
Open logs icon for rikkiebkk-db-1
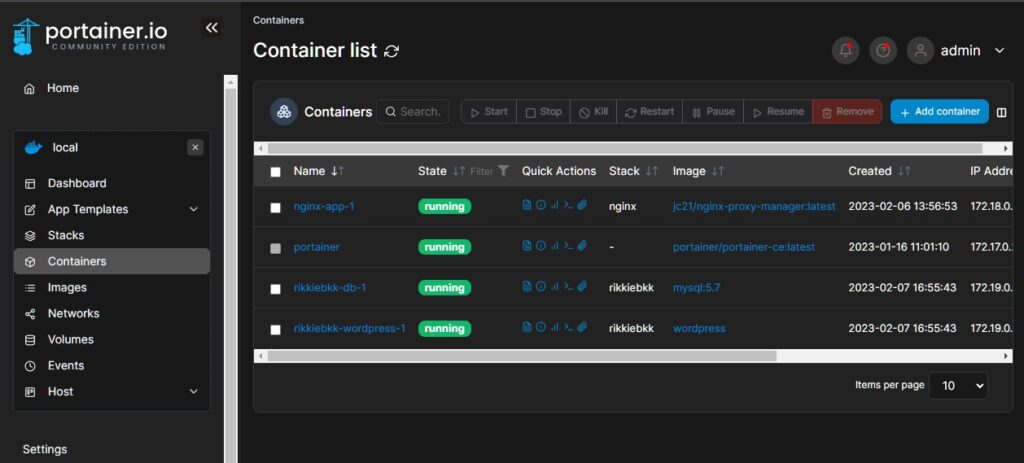(527, 286)
